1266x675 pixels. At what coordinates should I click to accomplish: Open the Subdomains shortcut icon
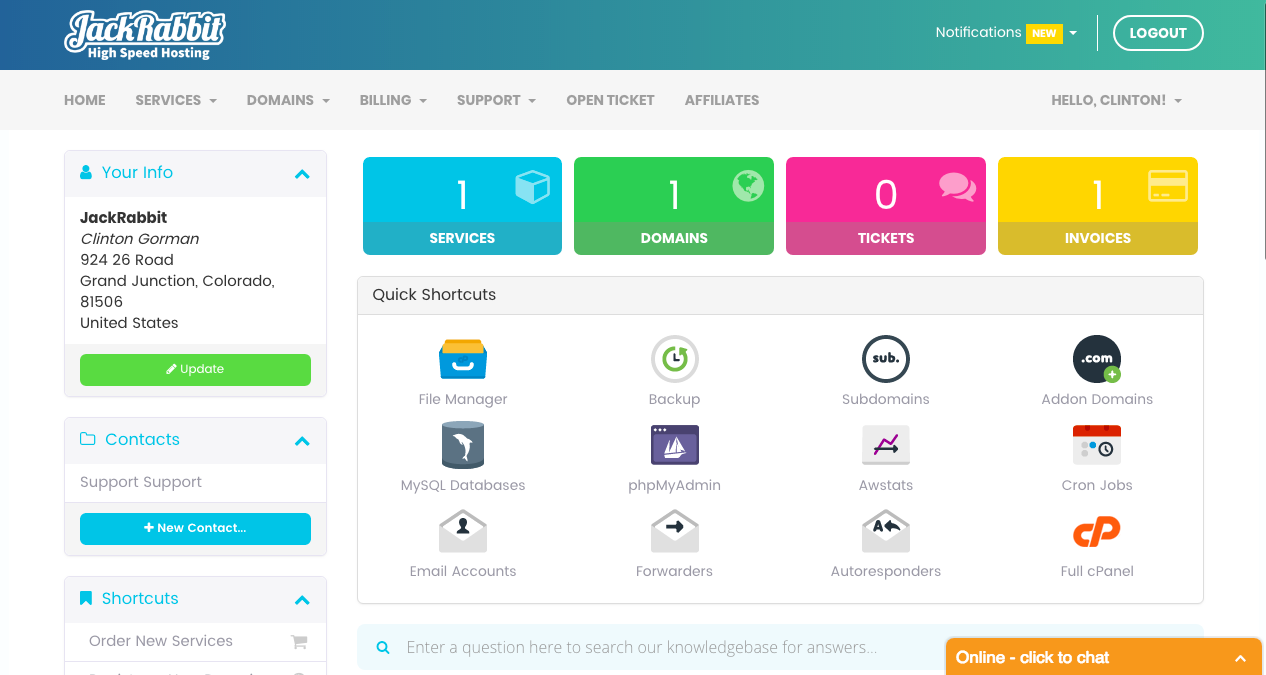tap(885, 359)
